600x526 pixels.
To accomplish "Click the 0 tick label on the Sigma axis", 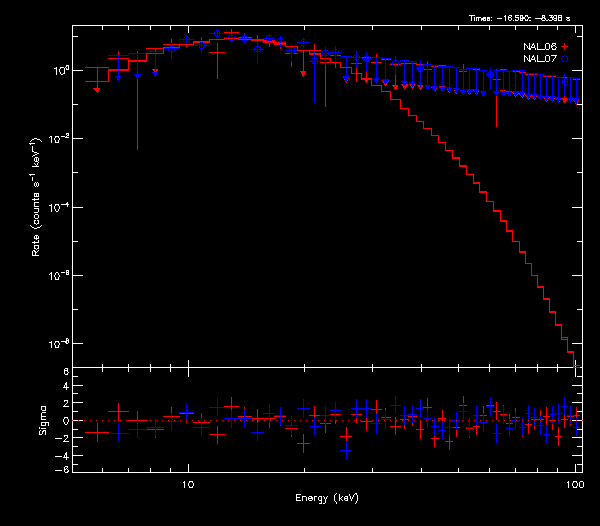I will (65, 421).
